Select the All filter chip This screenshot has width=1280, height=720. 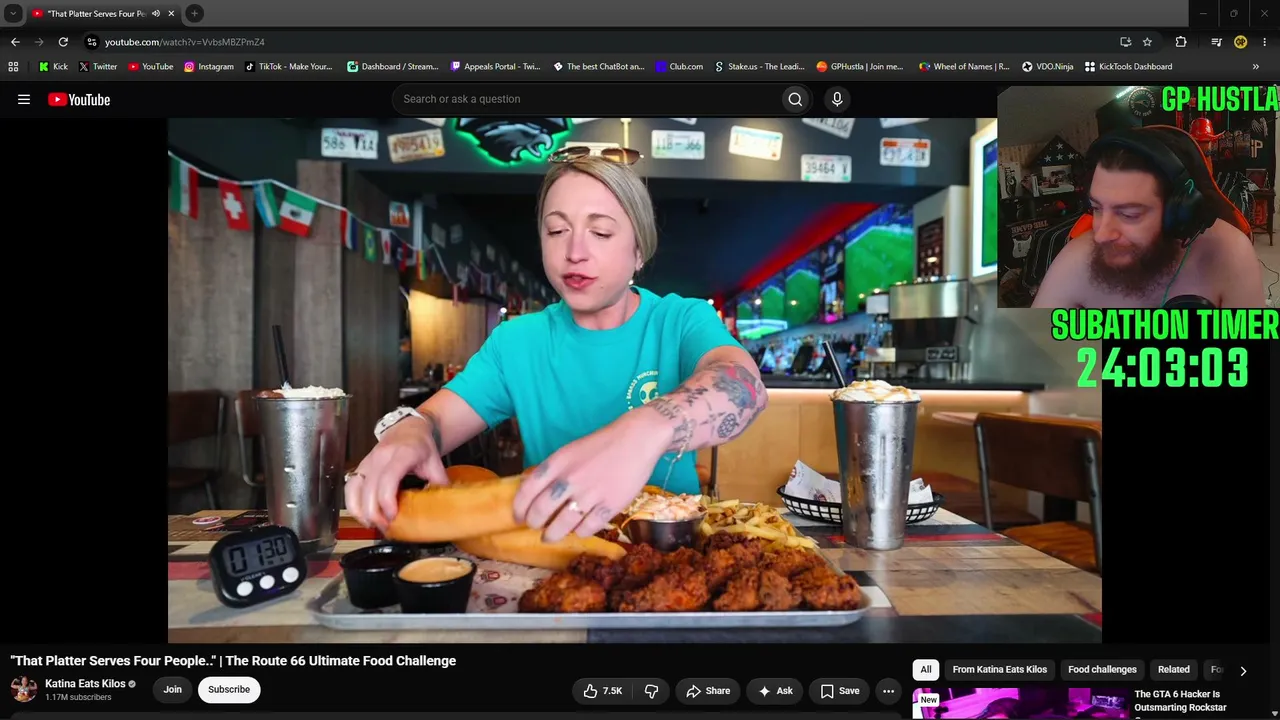click(926, 670)
